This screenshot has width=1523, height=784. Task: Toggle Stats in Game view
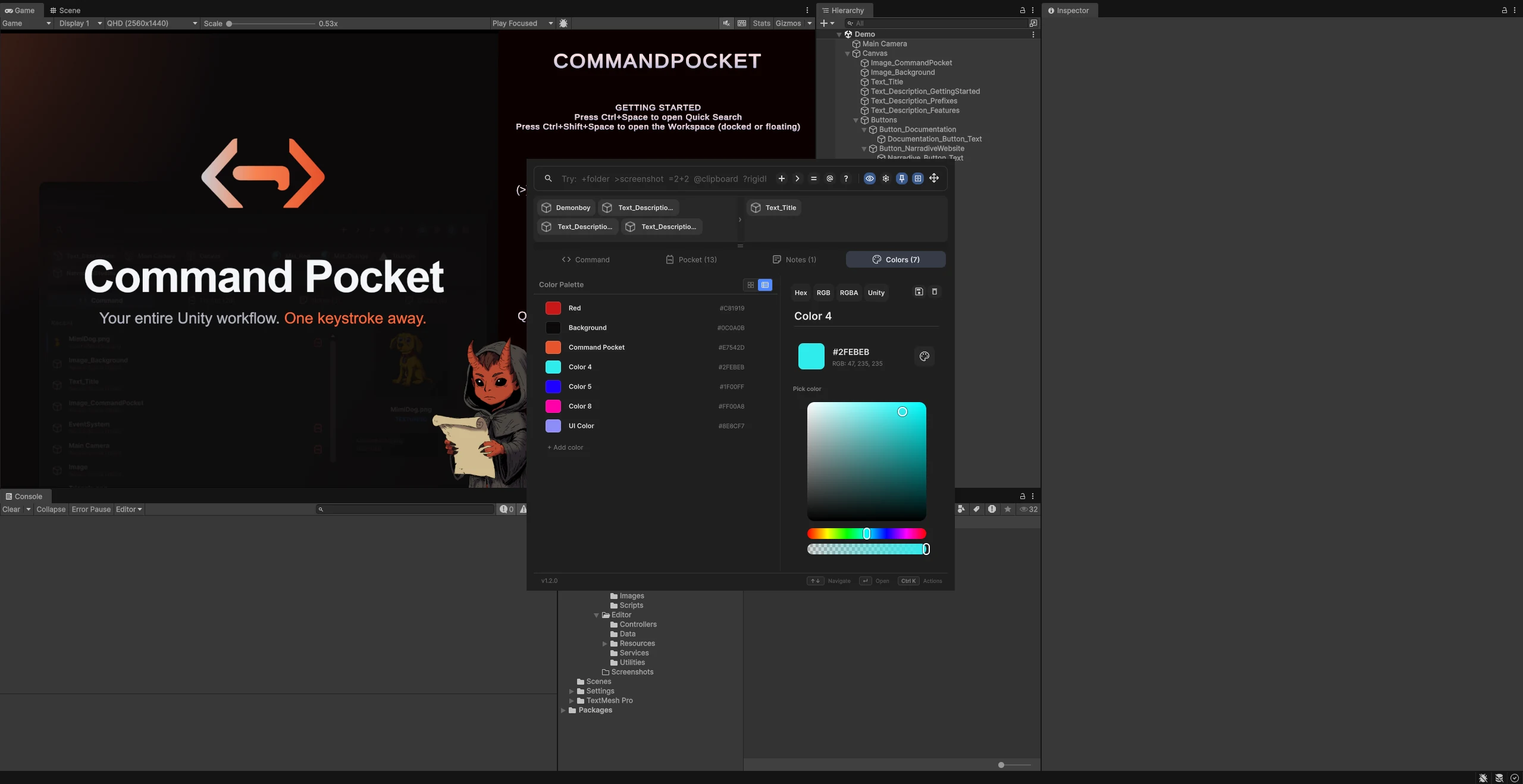761,23
